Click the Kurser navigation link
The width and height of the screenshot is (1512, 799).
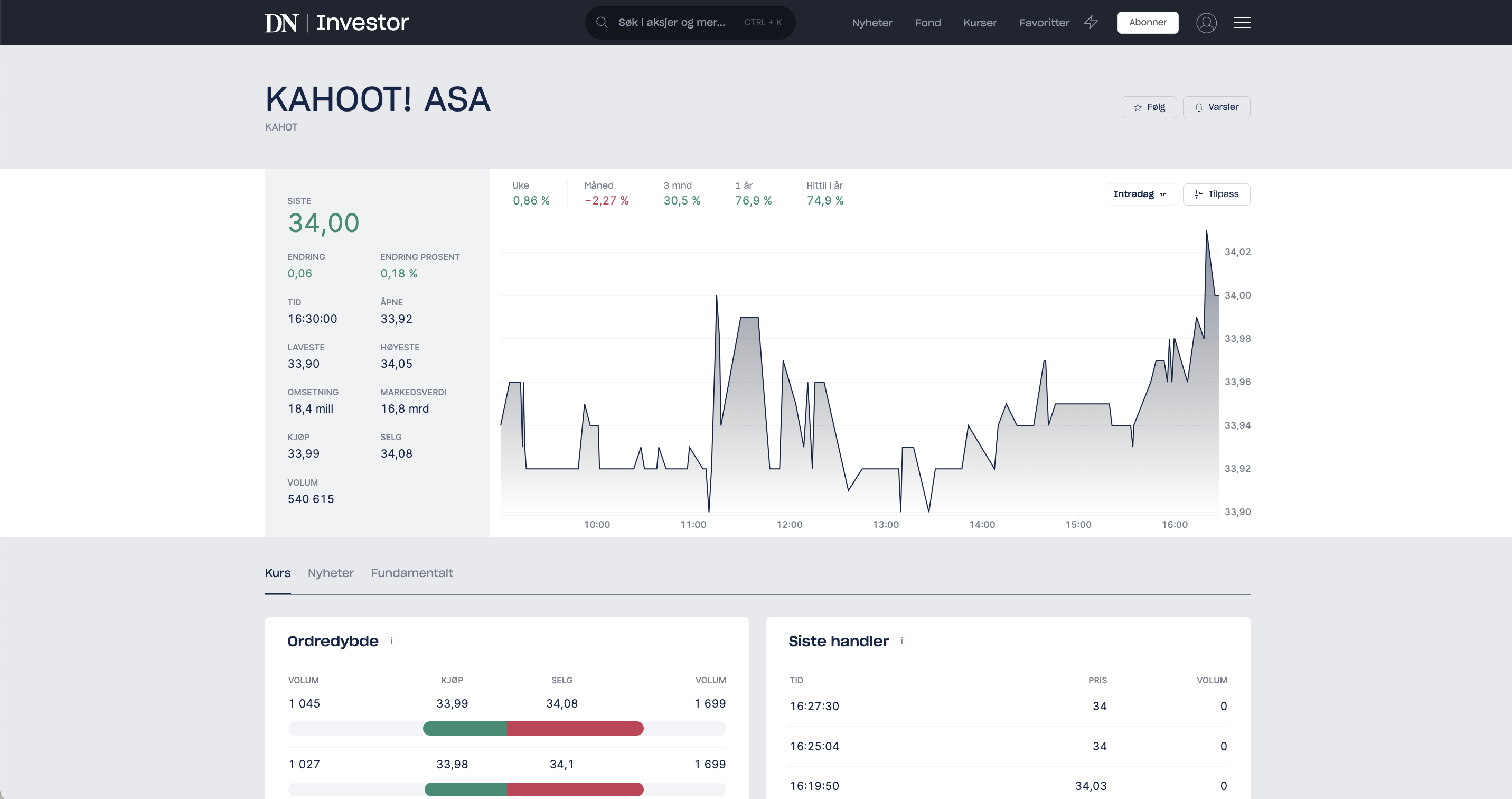980,22
